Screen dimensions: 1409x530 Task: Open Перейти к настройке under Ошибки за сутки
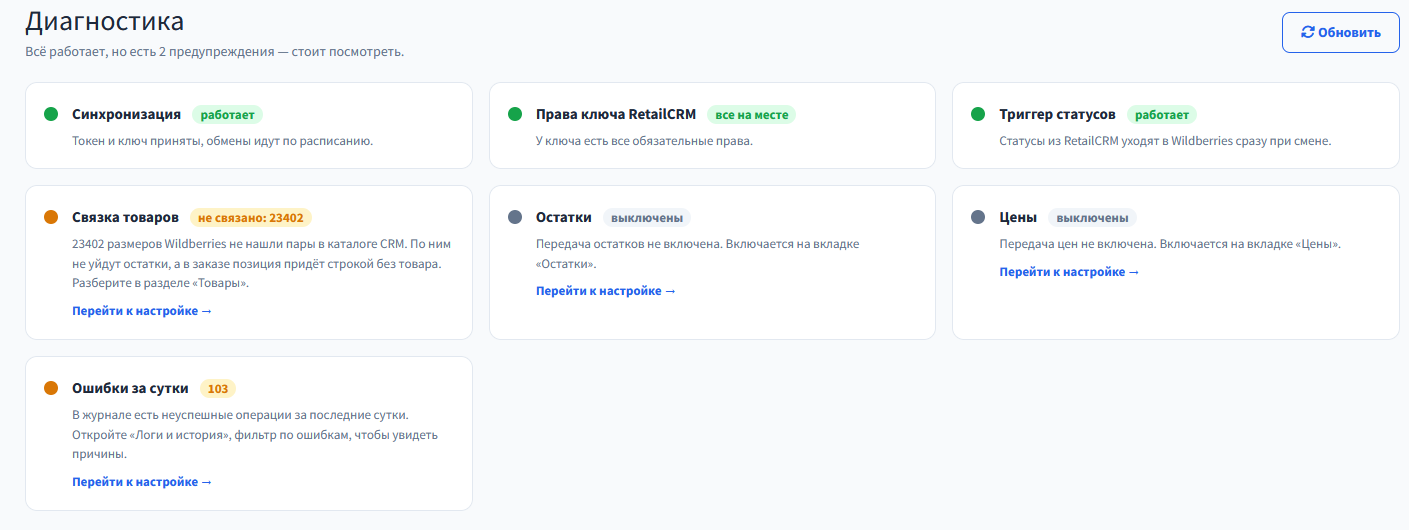142,482
